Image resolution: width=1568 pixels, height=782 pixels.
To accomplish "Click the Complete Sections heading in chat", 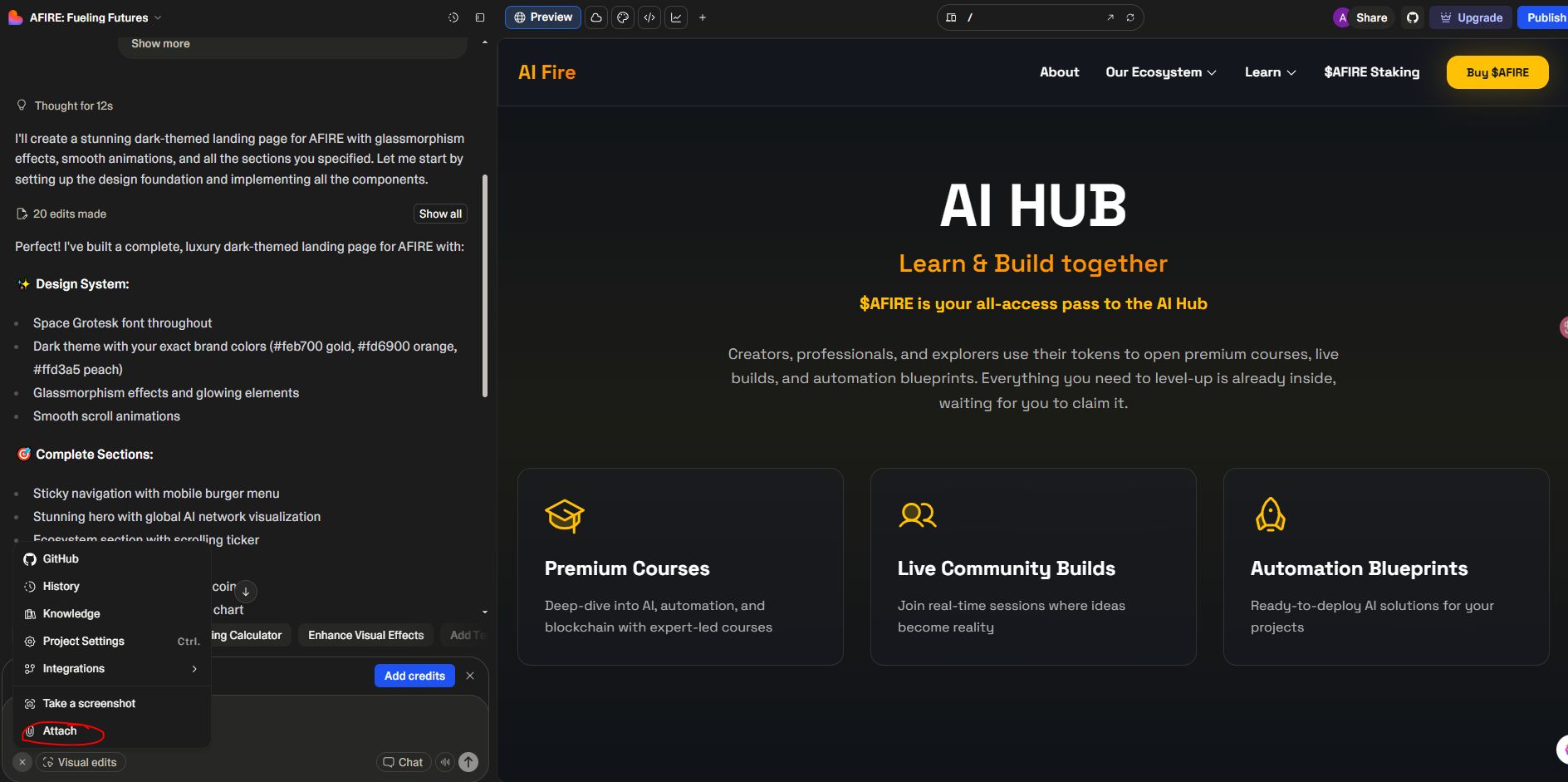I will point(95,455).
